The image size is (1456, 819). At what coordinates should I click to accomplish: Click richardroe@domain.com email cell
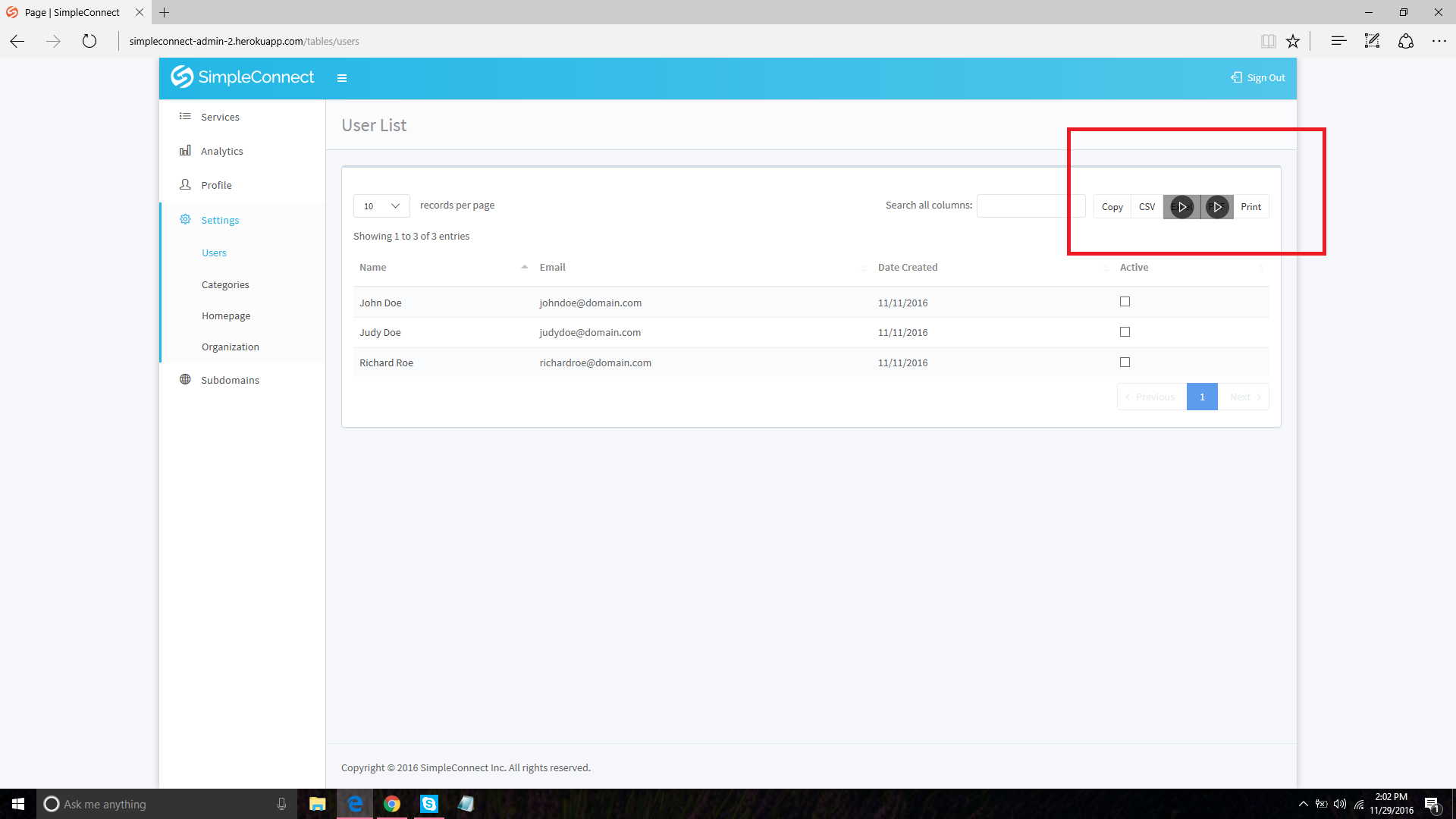click(595, 362)
